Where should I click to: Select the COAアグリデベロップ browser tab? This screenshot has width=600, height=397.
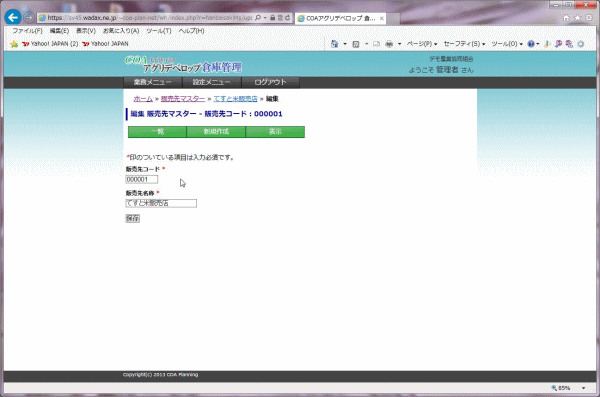click(x=340, y=18)
